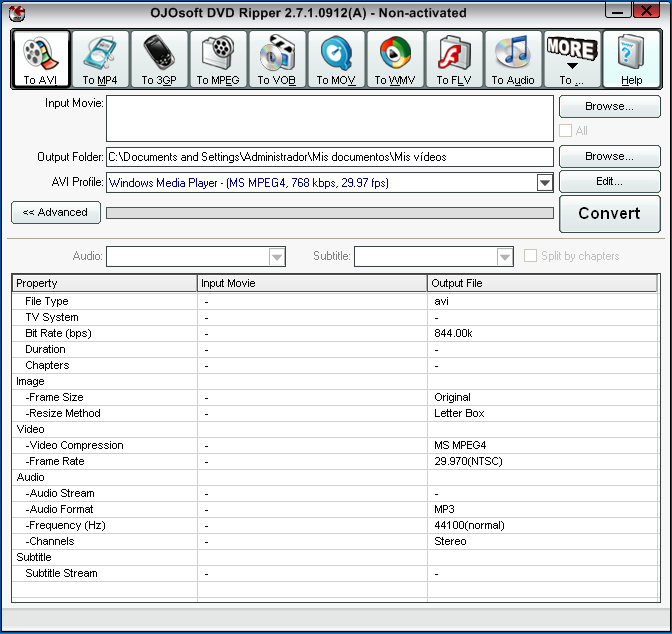
Task: Click the output value 'Original'
Action: pos(453,398)
